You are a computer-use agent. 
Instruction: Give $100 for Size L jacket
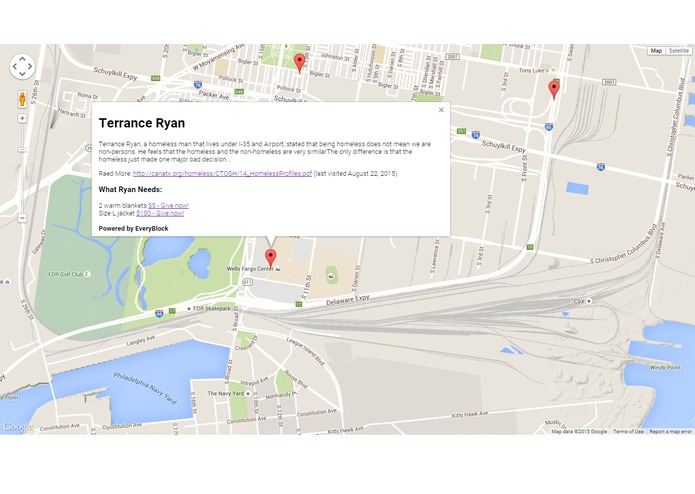tap(160, 213)
